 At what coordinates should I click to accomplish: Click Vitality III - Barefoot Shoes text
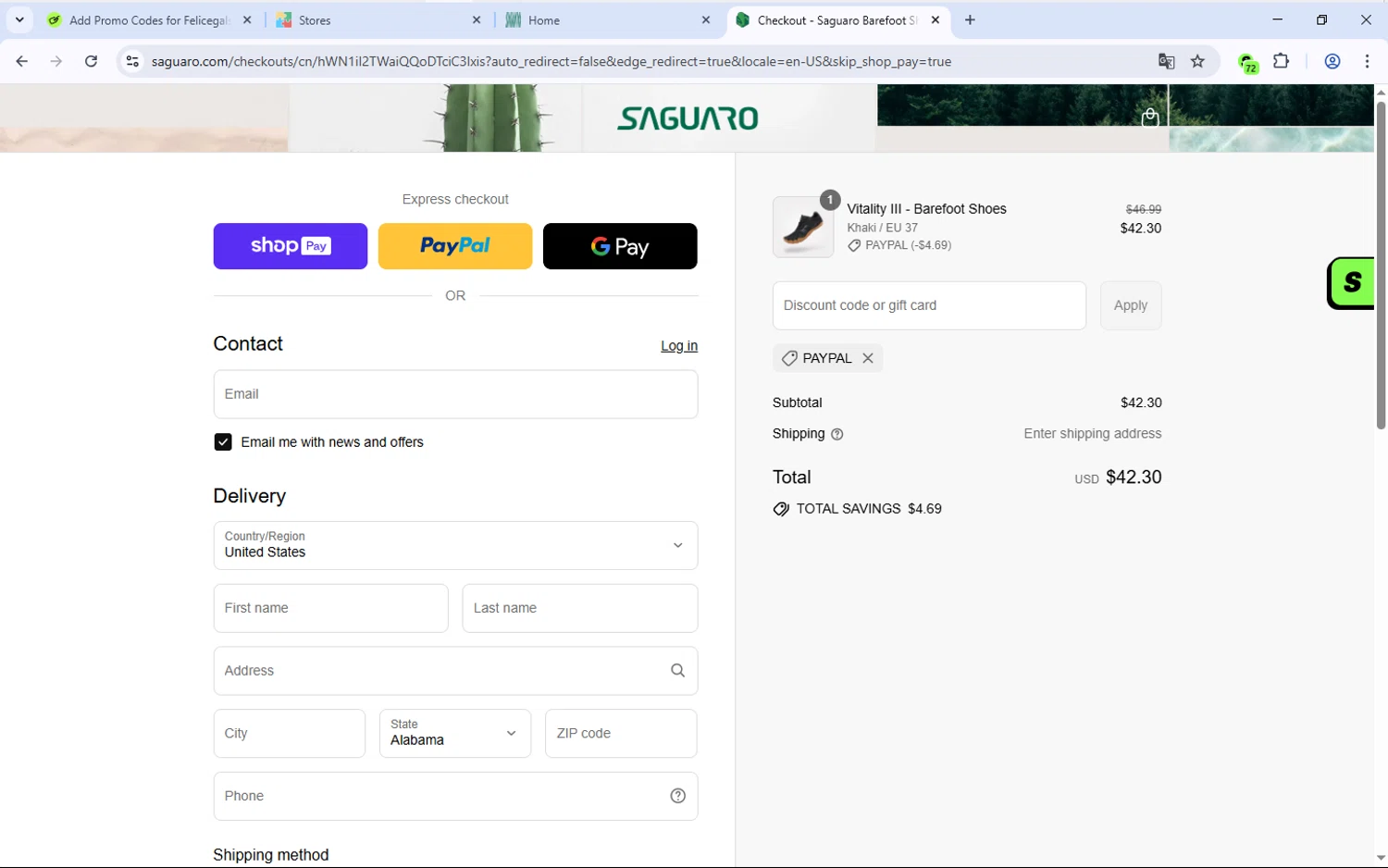(x=926, y=209)
